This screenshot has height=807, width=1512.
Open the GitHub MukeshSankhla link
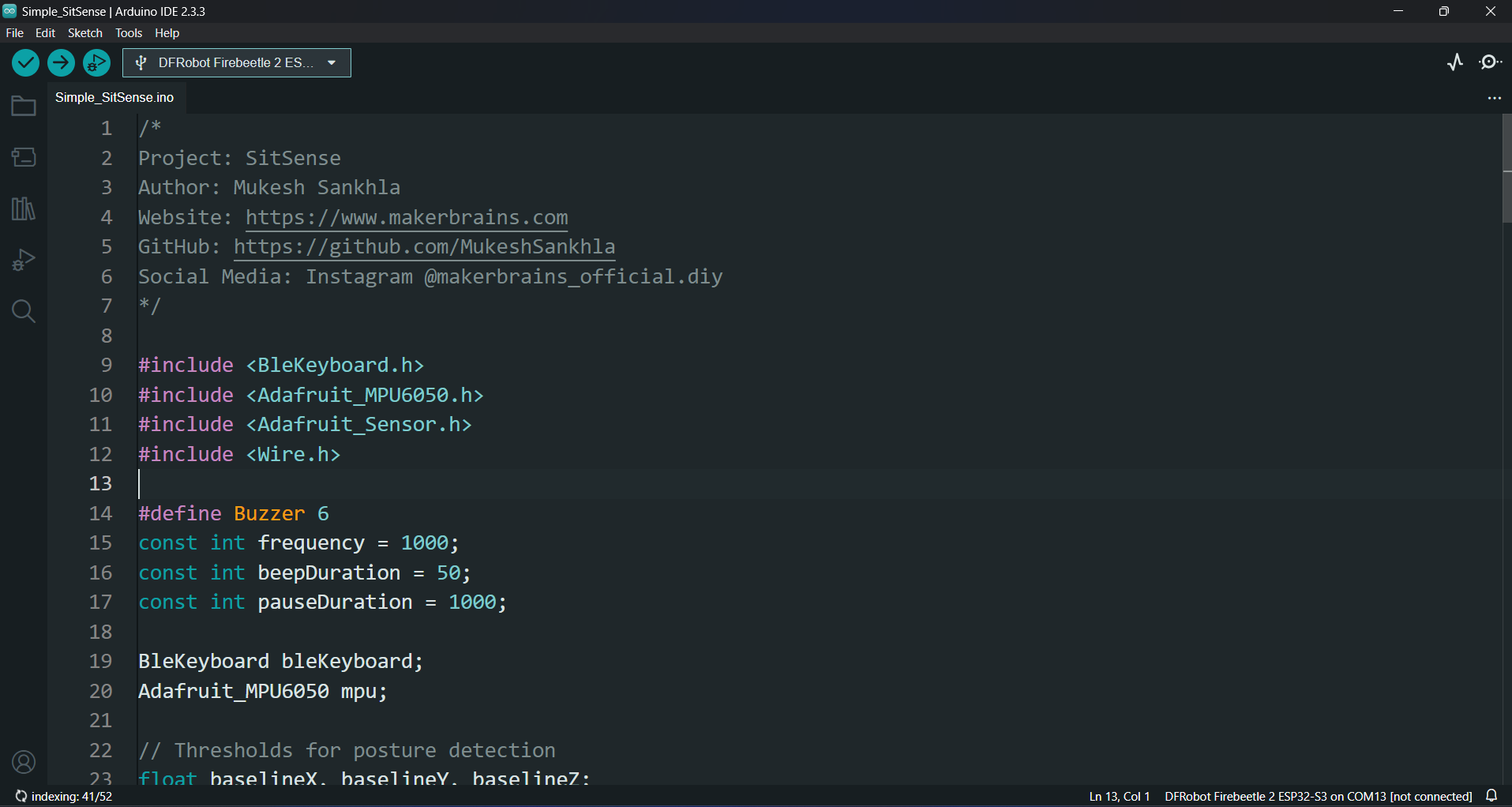(x=424, y=247)
